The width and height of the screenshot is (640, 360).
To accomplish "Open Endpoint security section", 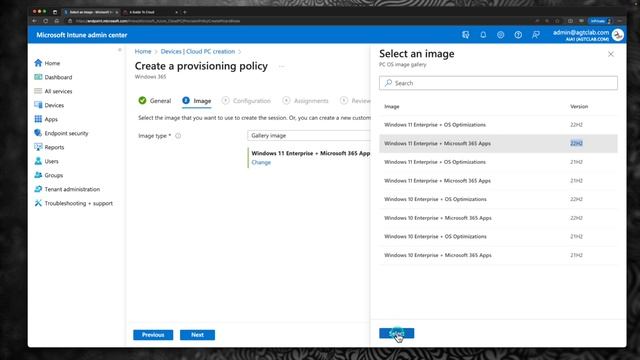I will coord(61,133).
